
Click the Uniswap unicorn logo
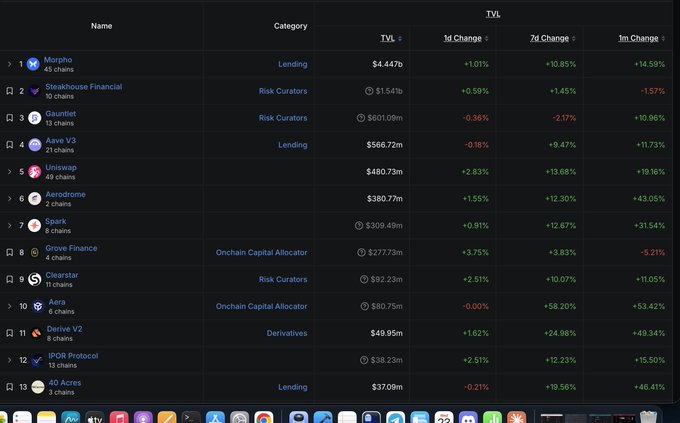point(35,172)
